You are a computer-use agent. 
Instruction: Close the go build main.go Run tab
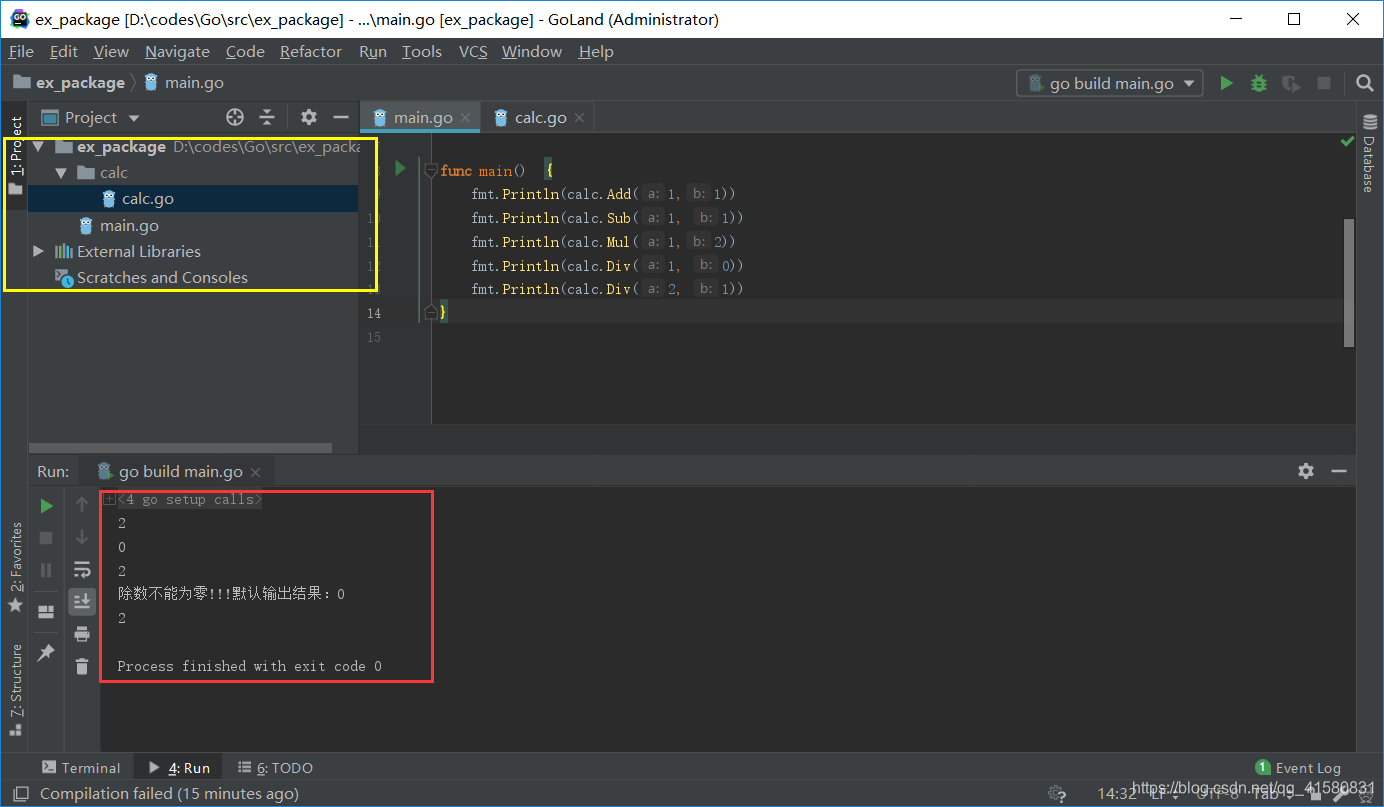pyautogui.click(x=255, y=472)
